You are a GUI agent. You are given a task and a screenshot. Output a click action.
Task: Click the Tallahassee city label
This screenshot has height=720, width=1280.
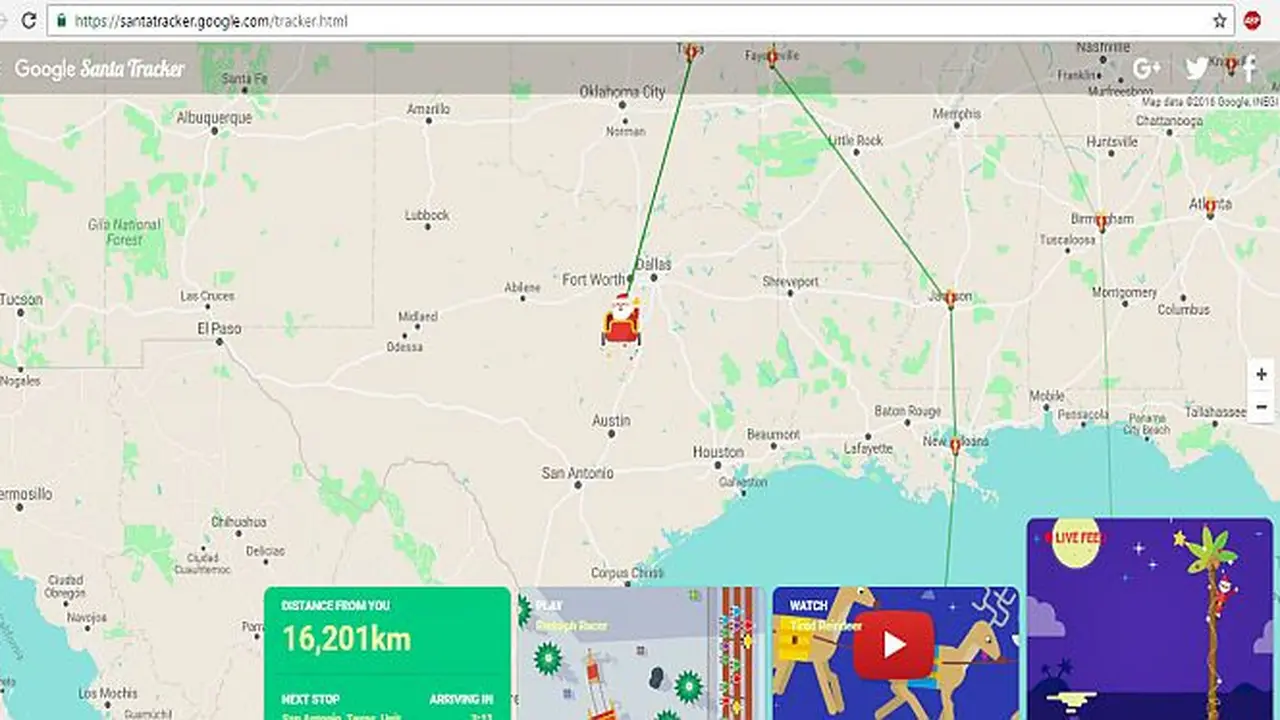point(1215,411)
